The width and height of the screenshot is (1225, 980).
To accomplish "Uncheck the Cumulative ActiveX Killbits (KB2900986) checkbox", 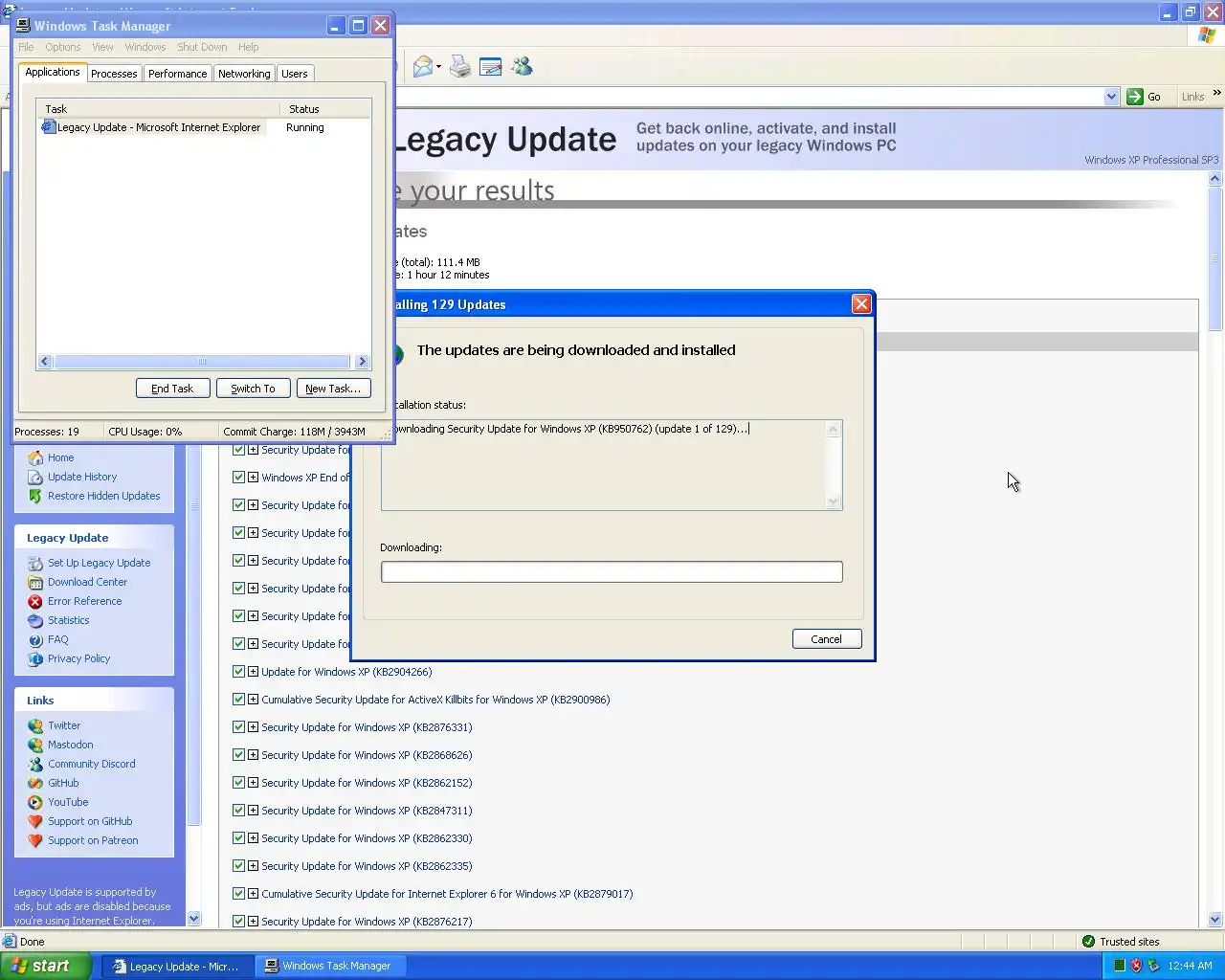I will (239, 700).
